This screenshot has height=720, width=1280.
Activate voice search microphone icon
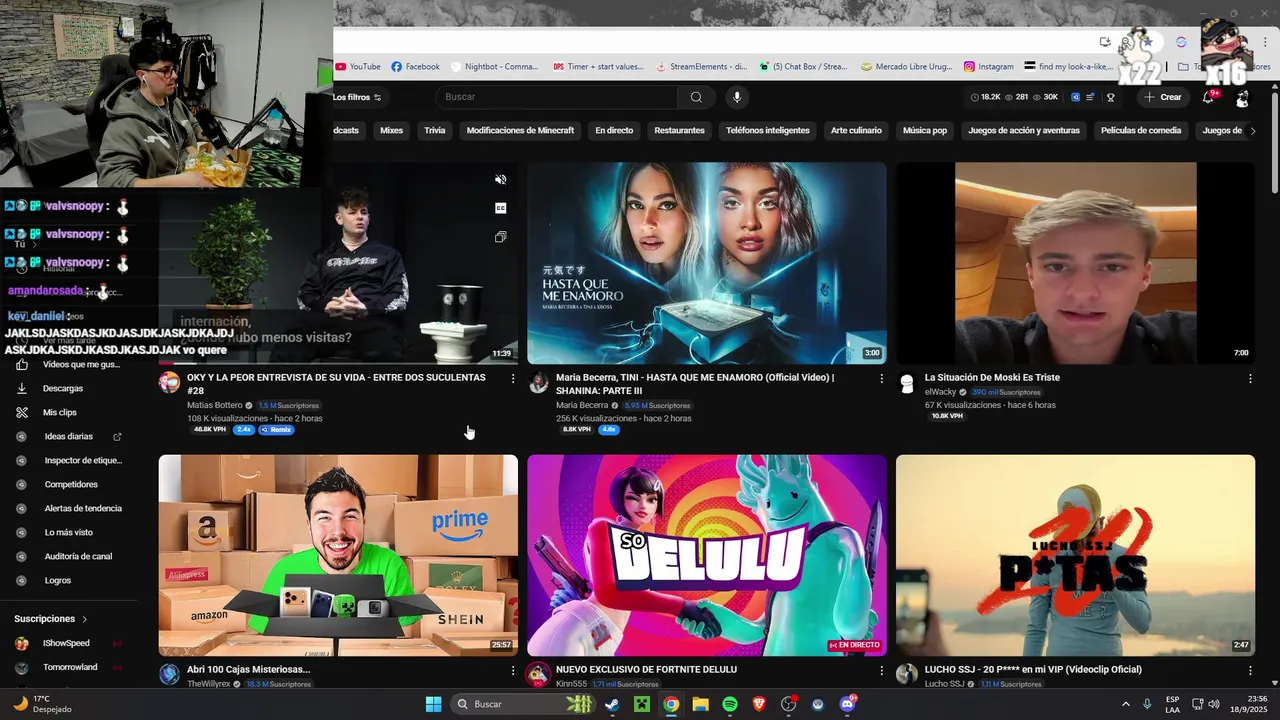(737, 97)
